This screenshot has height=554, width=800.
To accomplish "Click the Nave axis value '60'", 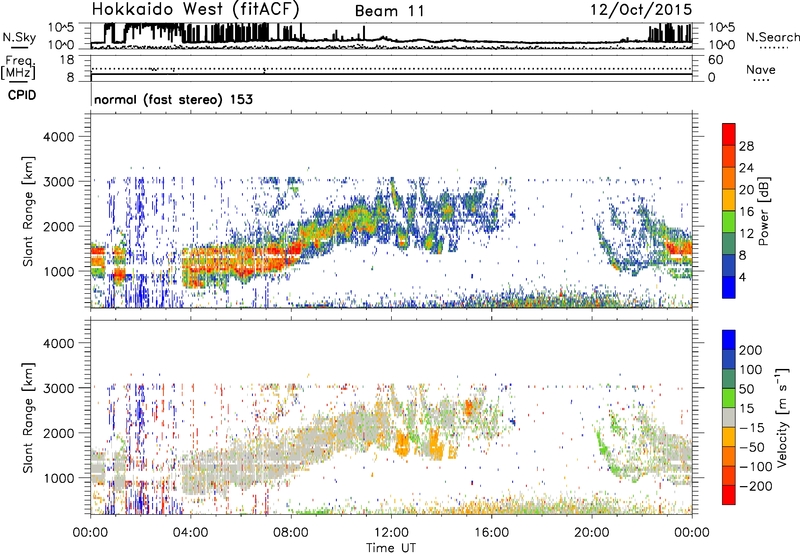I will click(x=715, y=60).
